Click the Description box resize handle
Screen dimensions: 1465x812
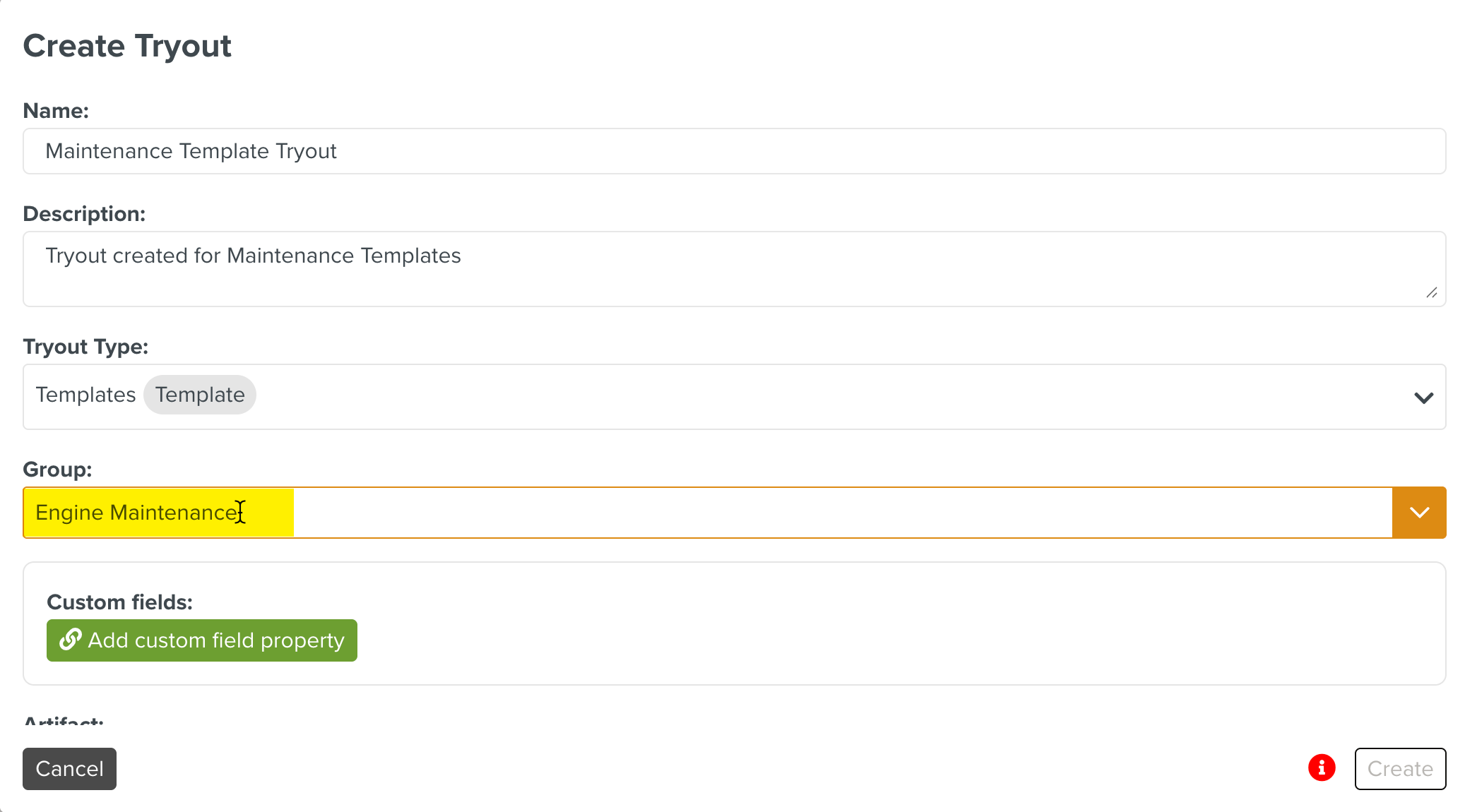click(1431, 292)
